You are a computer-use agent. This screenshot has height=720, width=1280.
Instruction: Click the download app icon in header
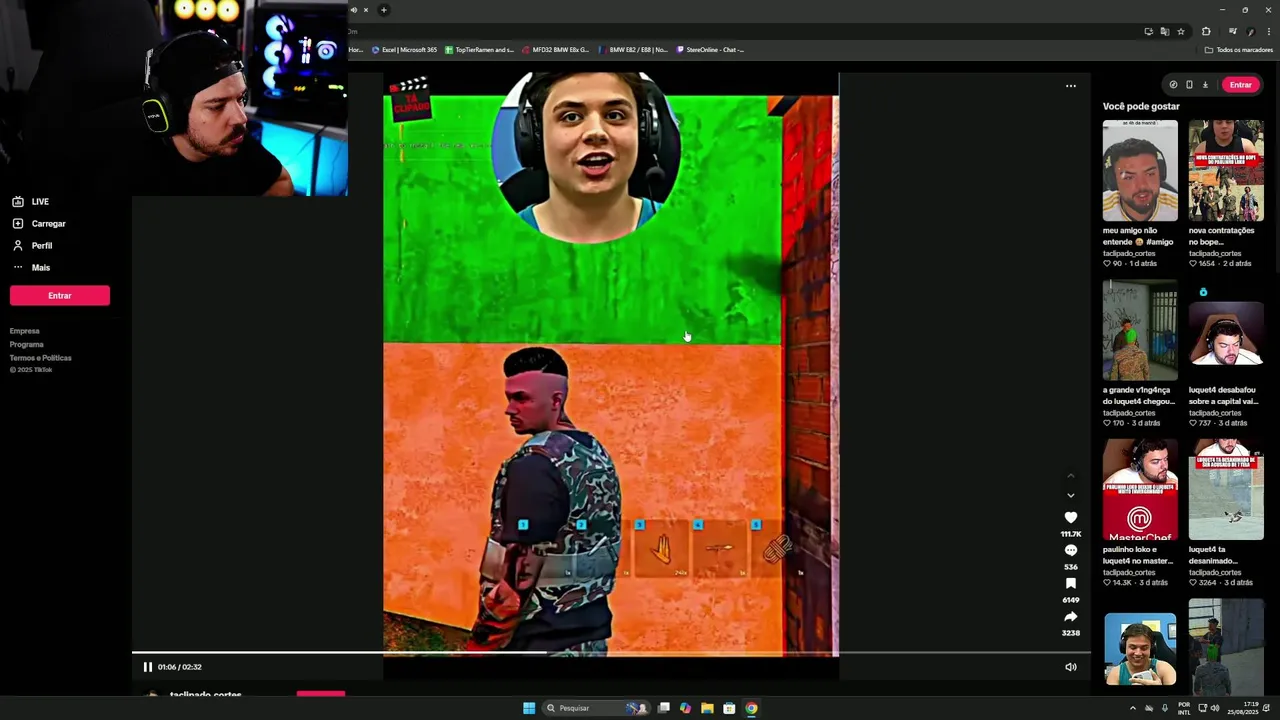pyautogui.click(x=1205, y=85)
